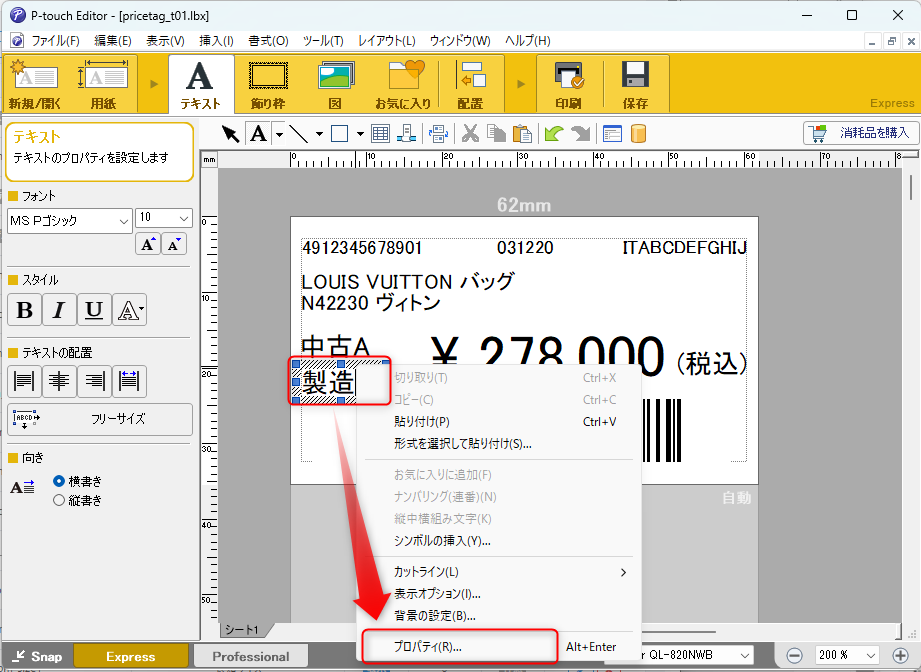The width and height of the screenshot is (921, 672).
Task: Select the シート1 sheet tab
Action: click(x=243, y=630)
